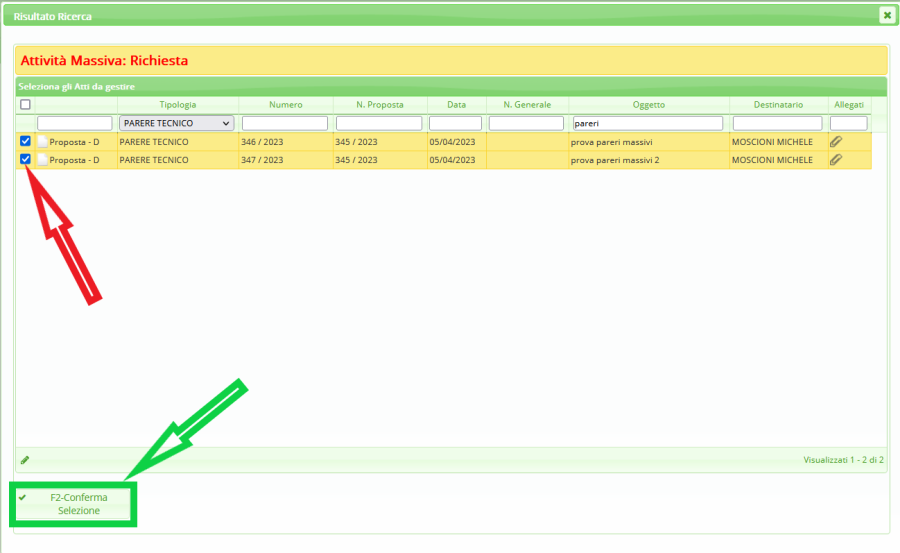Sort table by Tipologia column header
This screenshot has height=553, width=900.
[x=178, y=104]
